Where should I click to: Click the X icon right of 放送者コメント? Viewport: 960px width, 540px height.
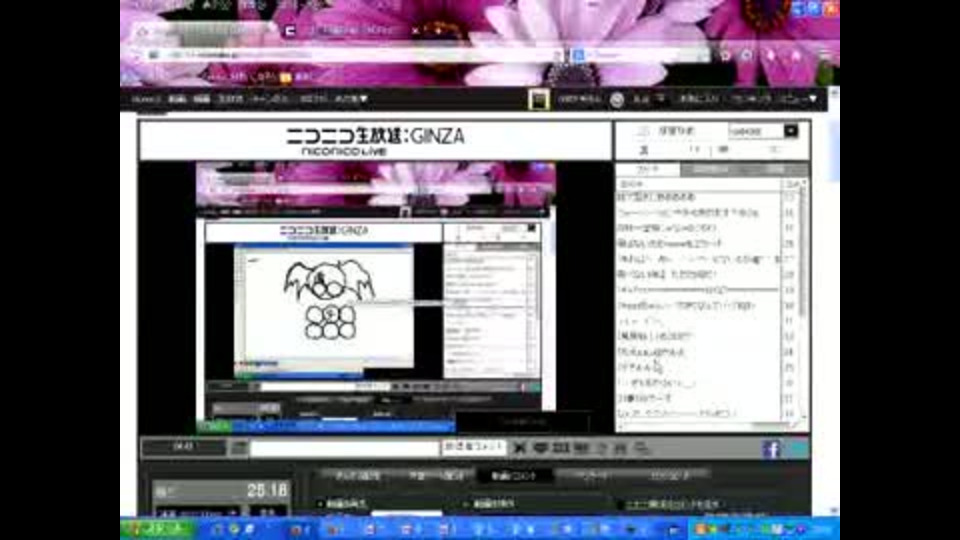tap(520, 448)
